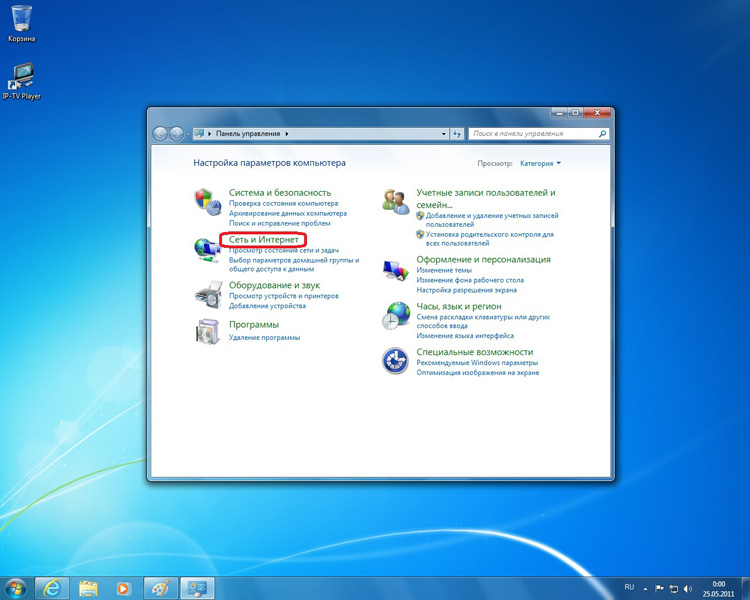Open the Программы category
Image resolution: width=750 pixels, height=600 pixels.
point(254,324)
